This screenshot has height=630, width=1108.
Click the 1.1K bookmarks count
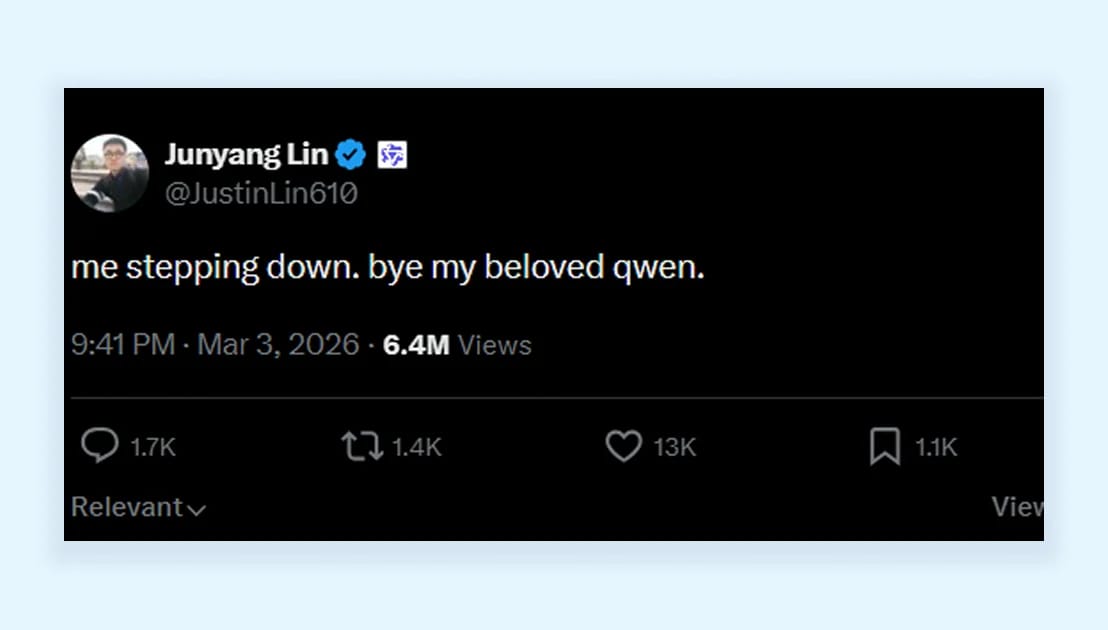tap(936, 447)
